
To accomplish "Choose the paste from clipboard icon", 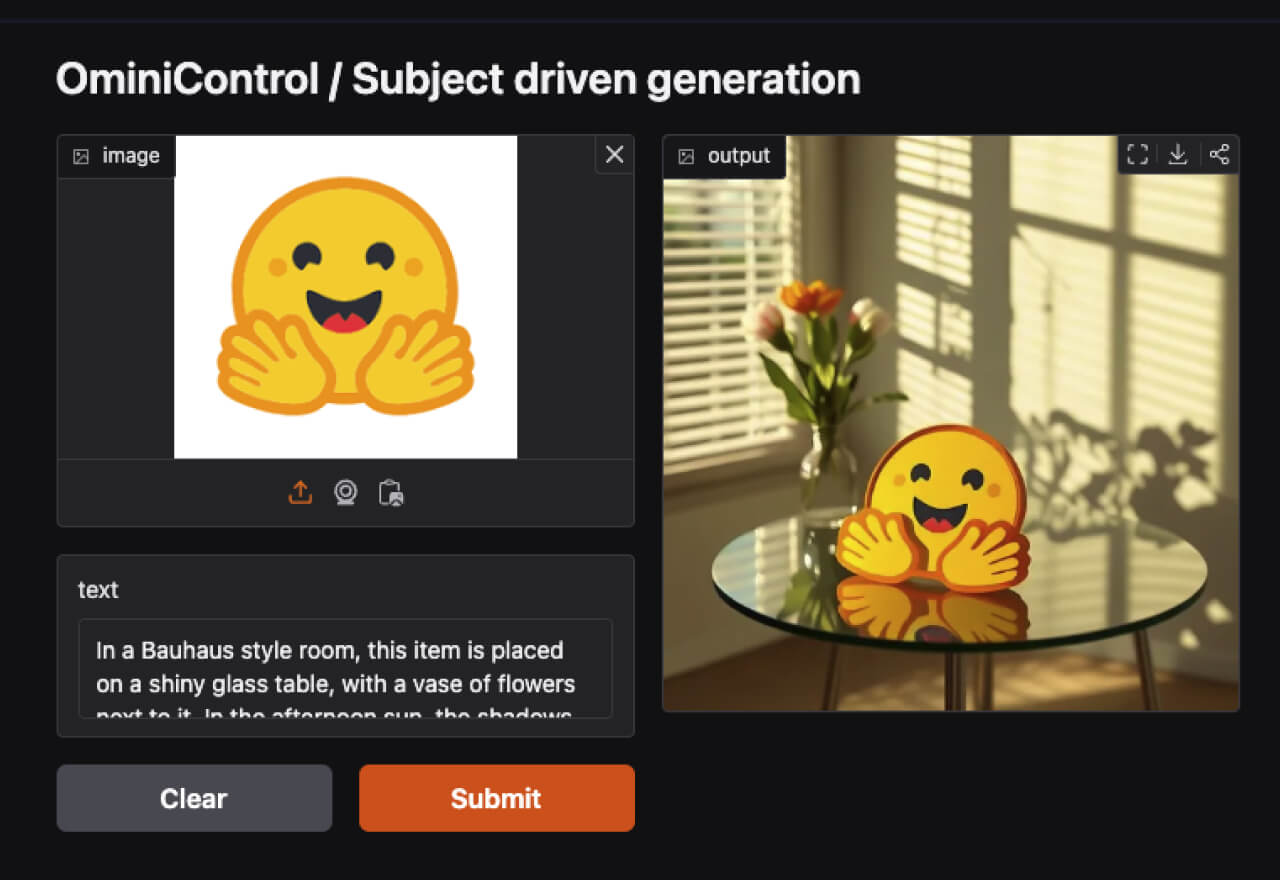I will (391, 493).
